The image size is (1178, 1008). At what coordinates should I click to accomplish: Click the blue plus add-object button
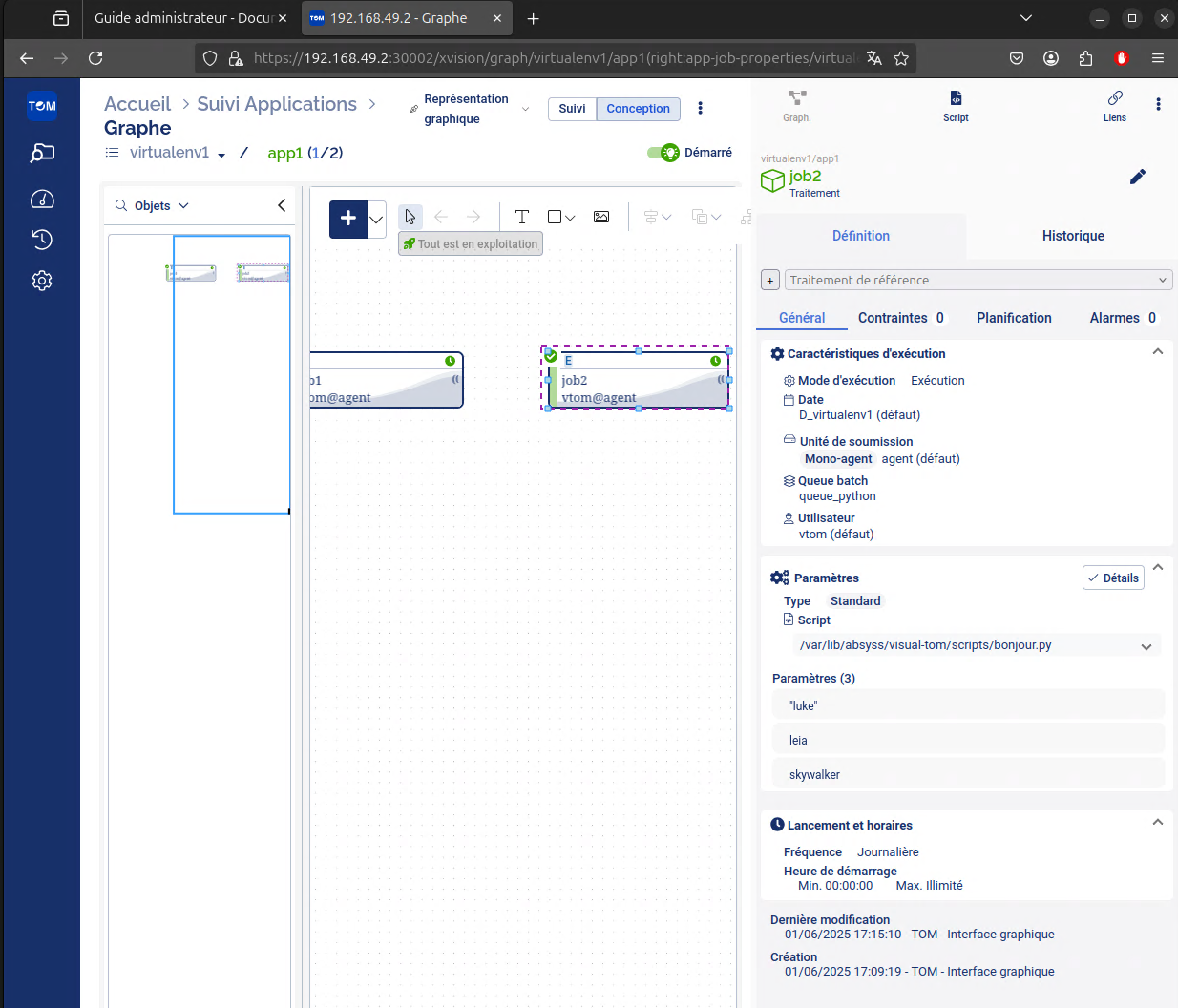(x=348, y=219)
